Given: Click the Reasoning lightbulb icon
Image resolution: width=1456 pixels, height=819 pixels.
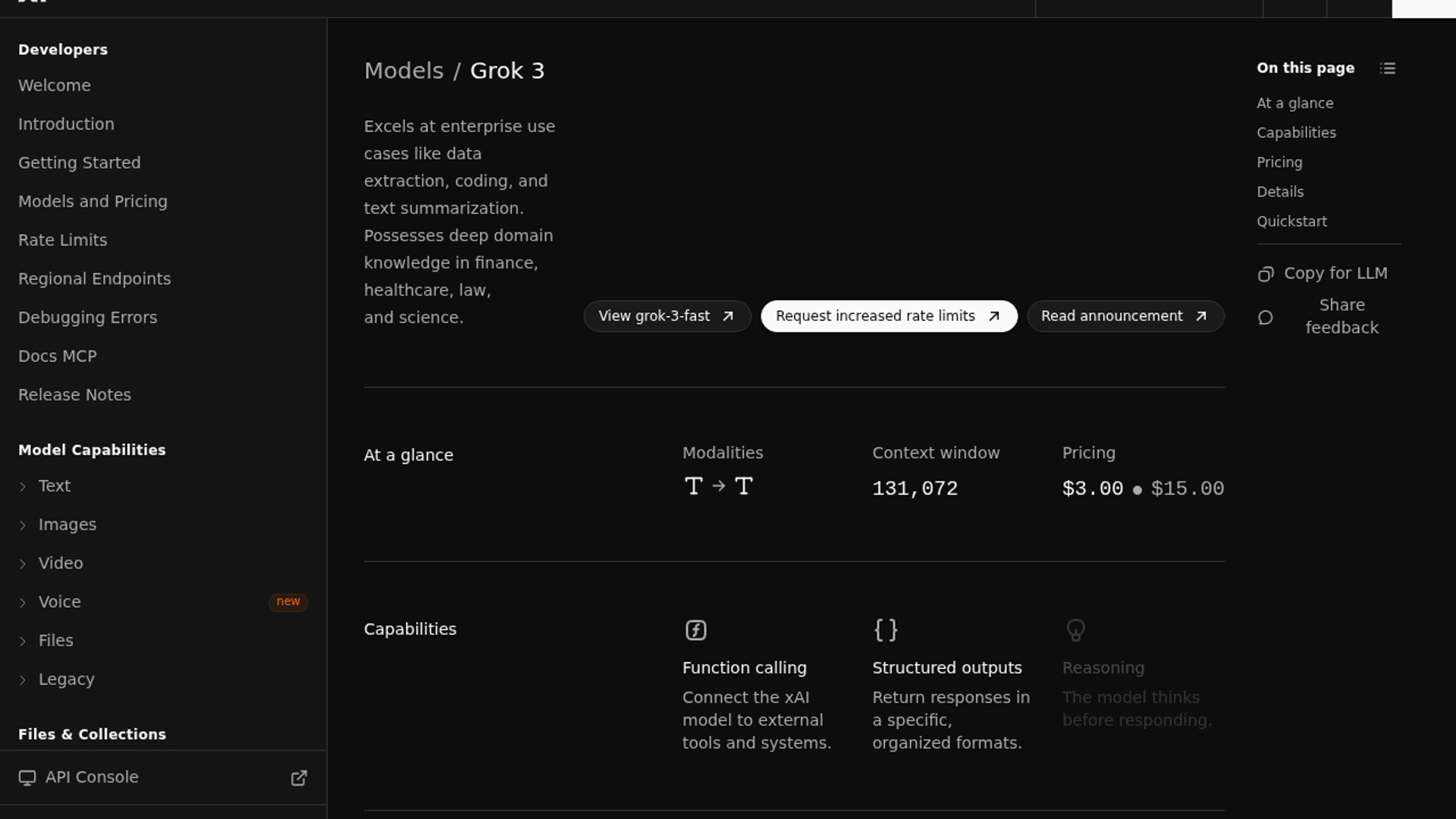Looking at the screenshot, I should coord(1075,630).
